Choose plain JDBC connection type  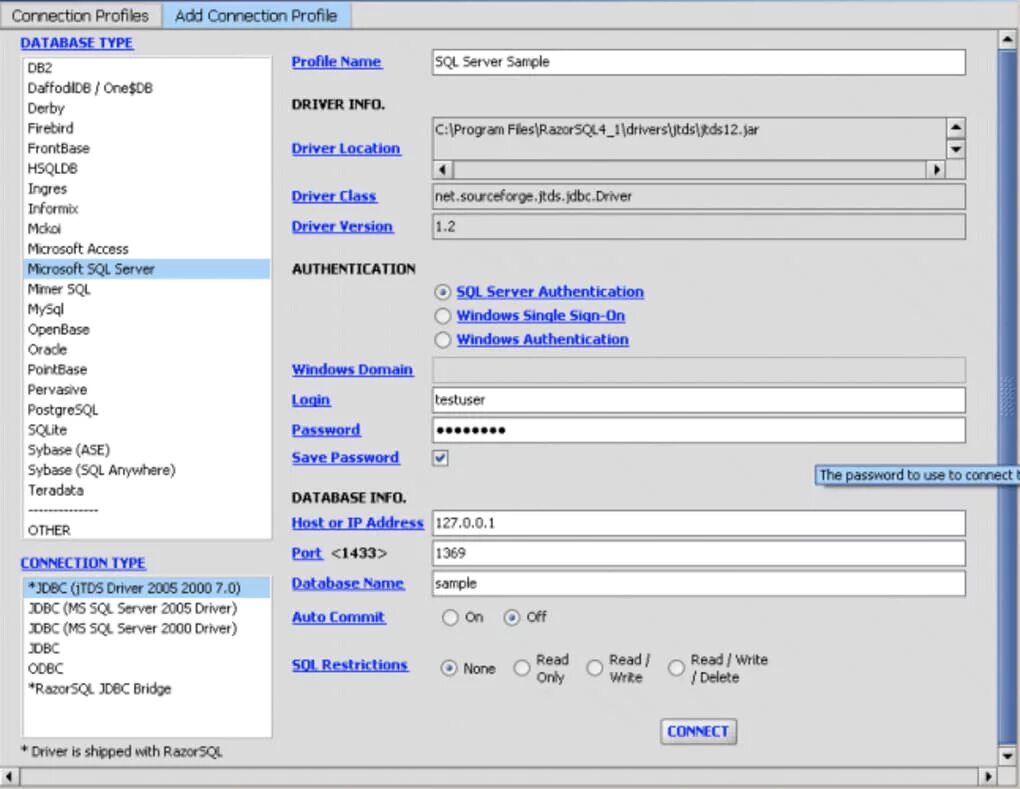(x=146, y=649)
